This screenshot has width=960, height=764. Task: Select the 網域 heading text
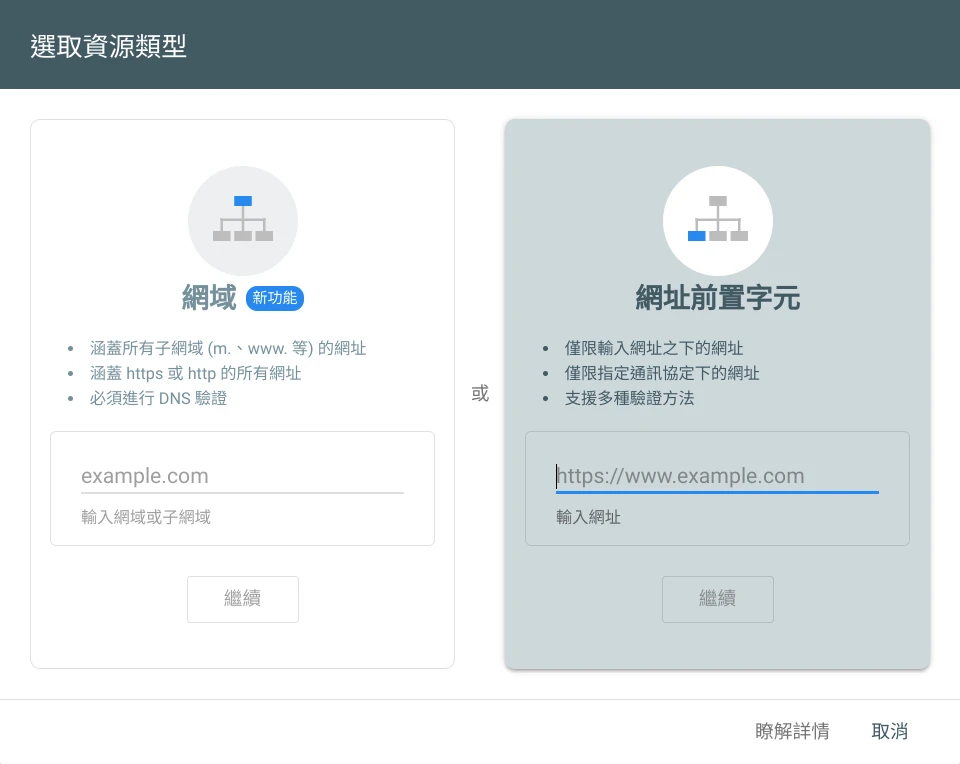[x=209, y=298]
